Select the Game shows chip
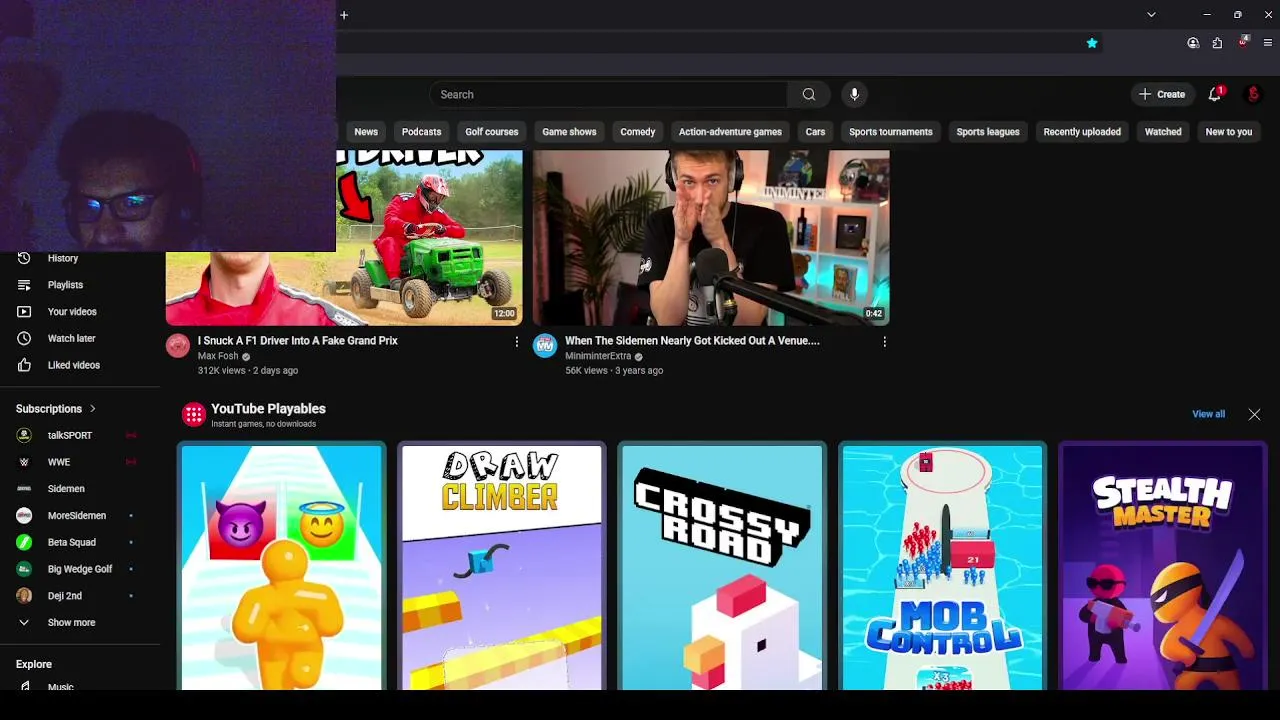1280x720 pixels. [x=569, y=132]
